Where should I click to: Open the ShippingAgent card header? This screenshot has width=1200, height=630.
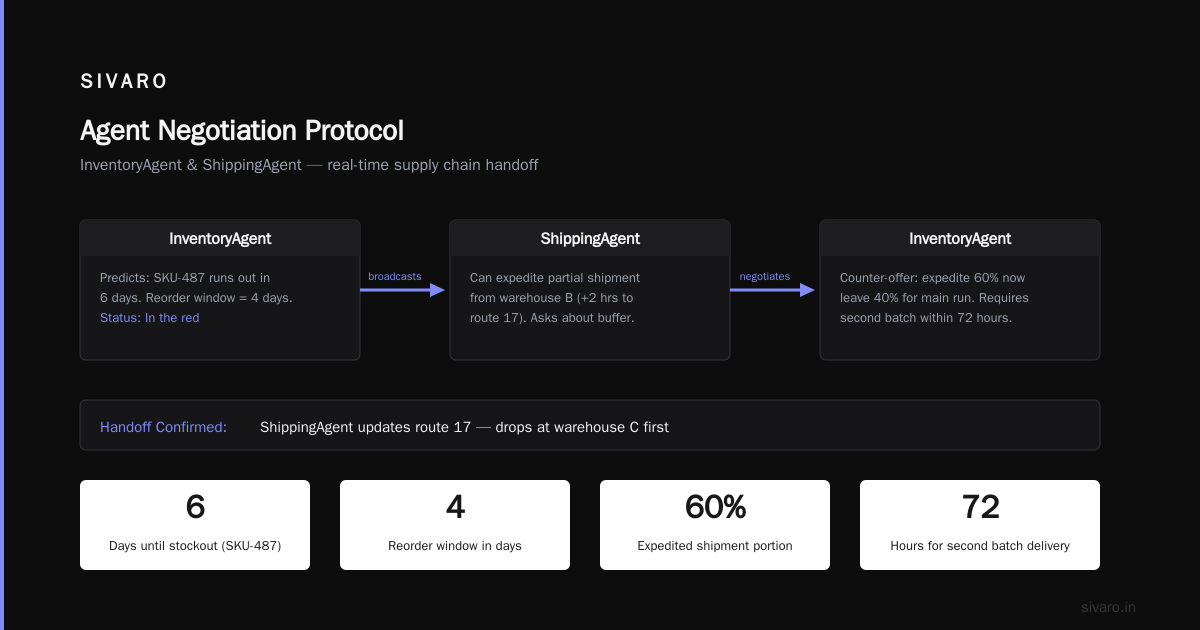[x=590, y=239]
